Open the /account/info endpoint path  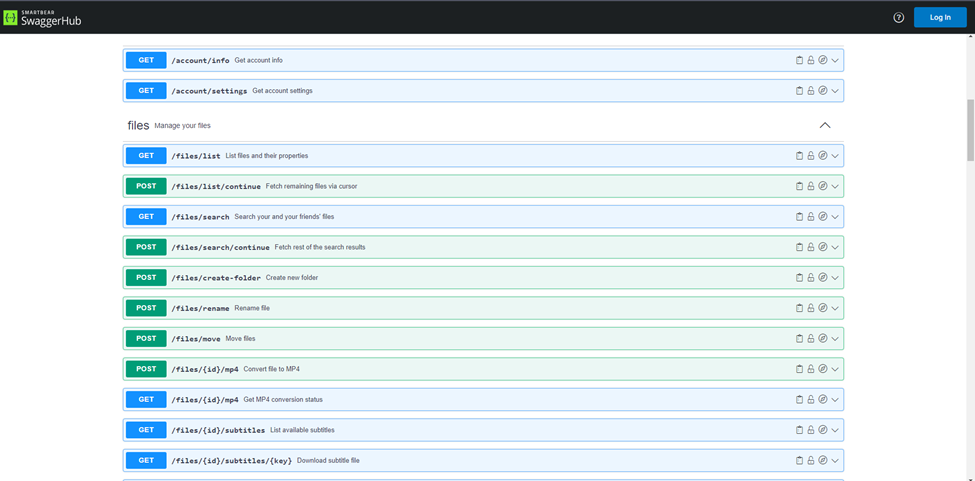point(200,60)
